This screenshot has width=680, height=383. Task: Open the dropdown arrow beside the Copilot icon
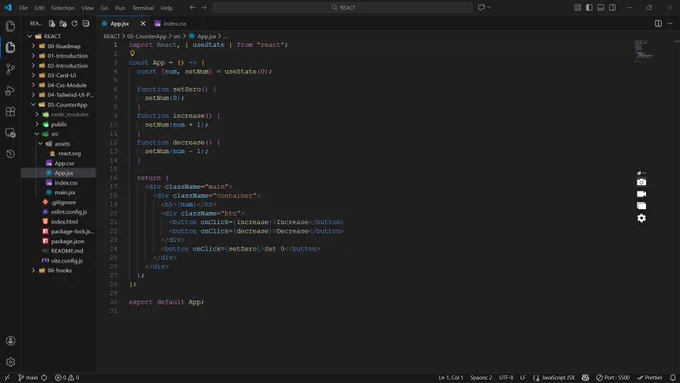[489, 7]
